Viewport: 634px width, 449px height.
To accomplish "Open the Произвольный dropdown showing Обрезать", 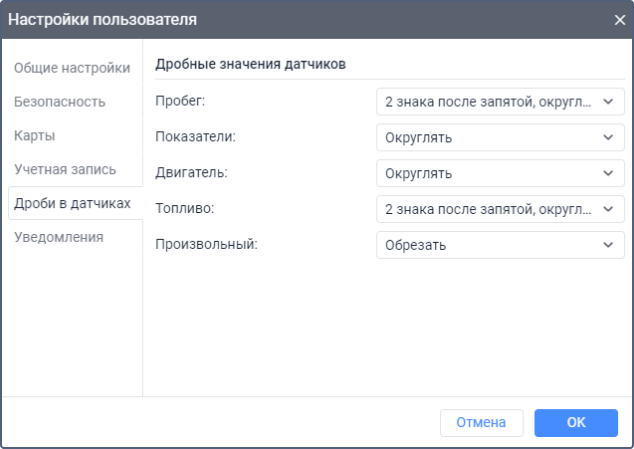I will click(499, 245).
